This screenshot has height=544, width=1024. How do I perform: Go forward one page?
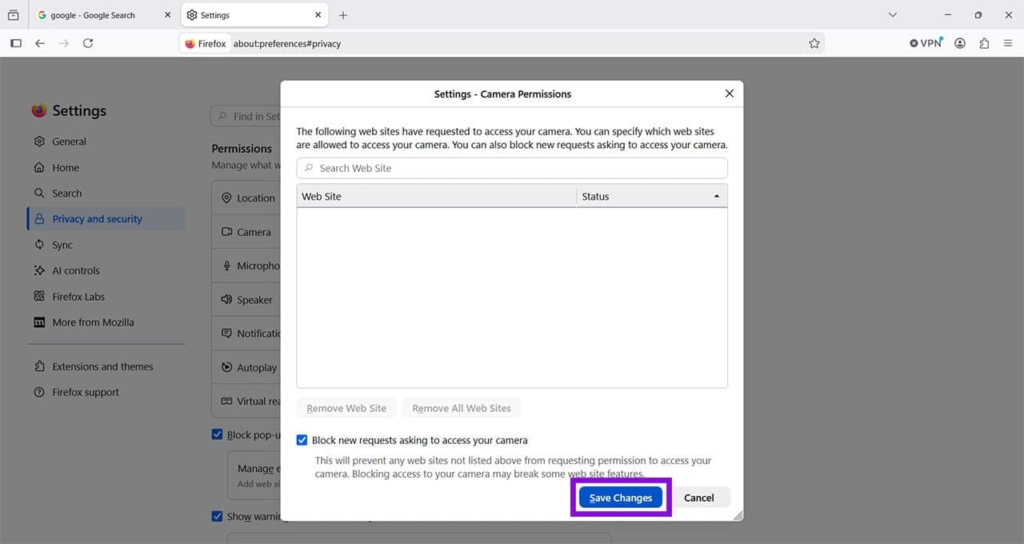pyautogui.click(x=64, y=43)
